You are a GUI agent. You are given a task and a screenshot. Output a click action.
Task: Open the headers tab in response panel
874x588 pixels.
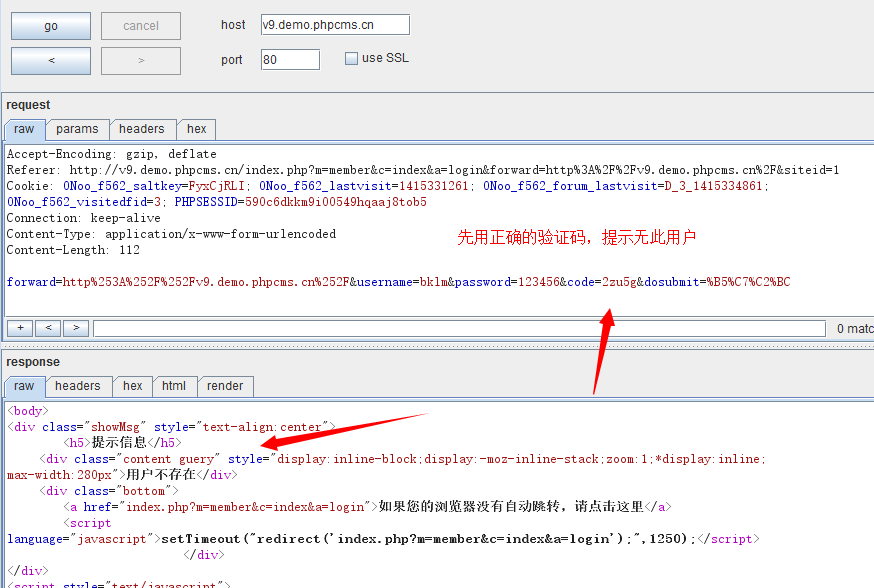pos(78,386)
